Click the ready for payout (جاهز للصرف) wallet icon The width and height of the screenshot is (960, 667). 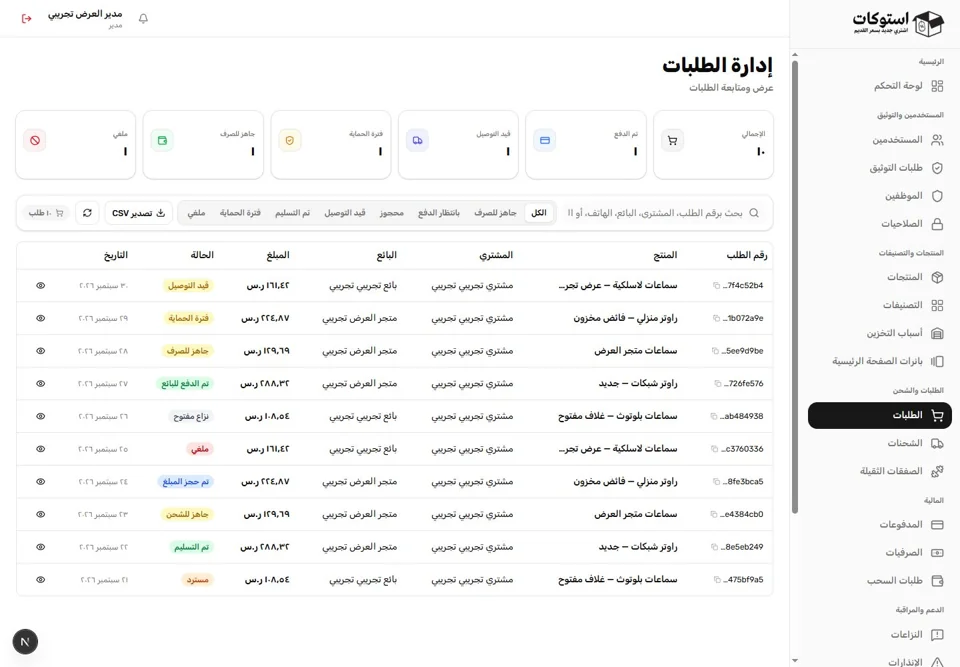[x=162, y=140]
